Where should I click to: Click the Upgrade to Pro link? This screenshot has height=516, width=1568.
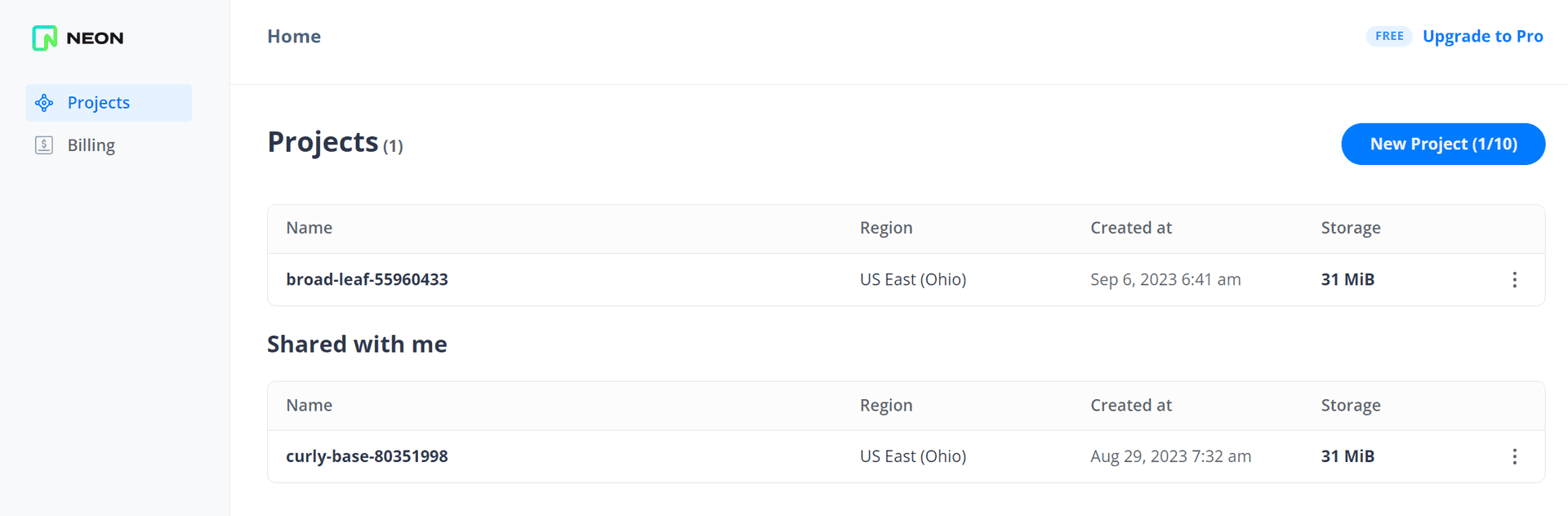click(1482, 36)
